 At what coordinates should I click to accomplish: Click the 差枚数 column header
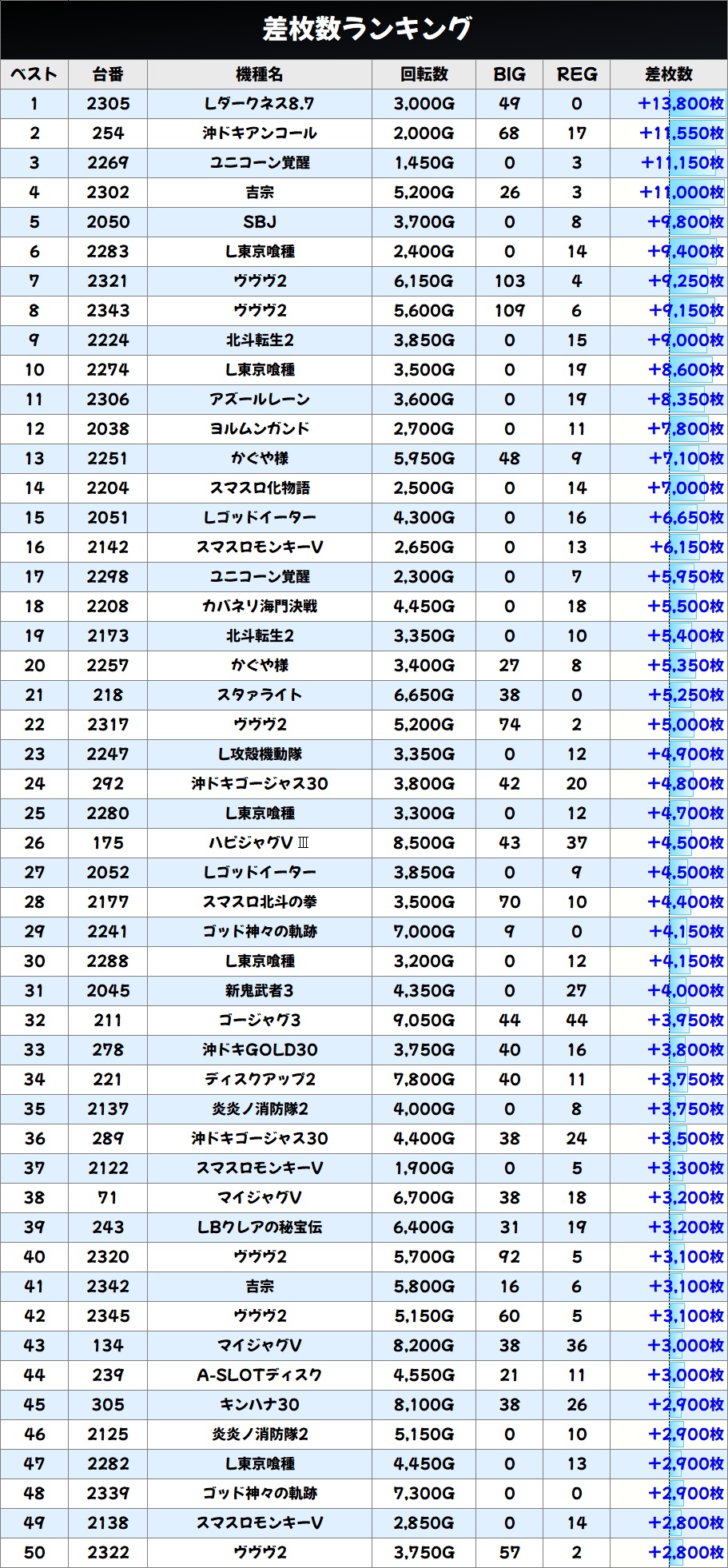(668, 74)
